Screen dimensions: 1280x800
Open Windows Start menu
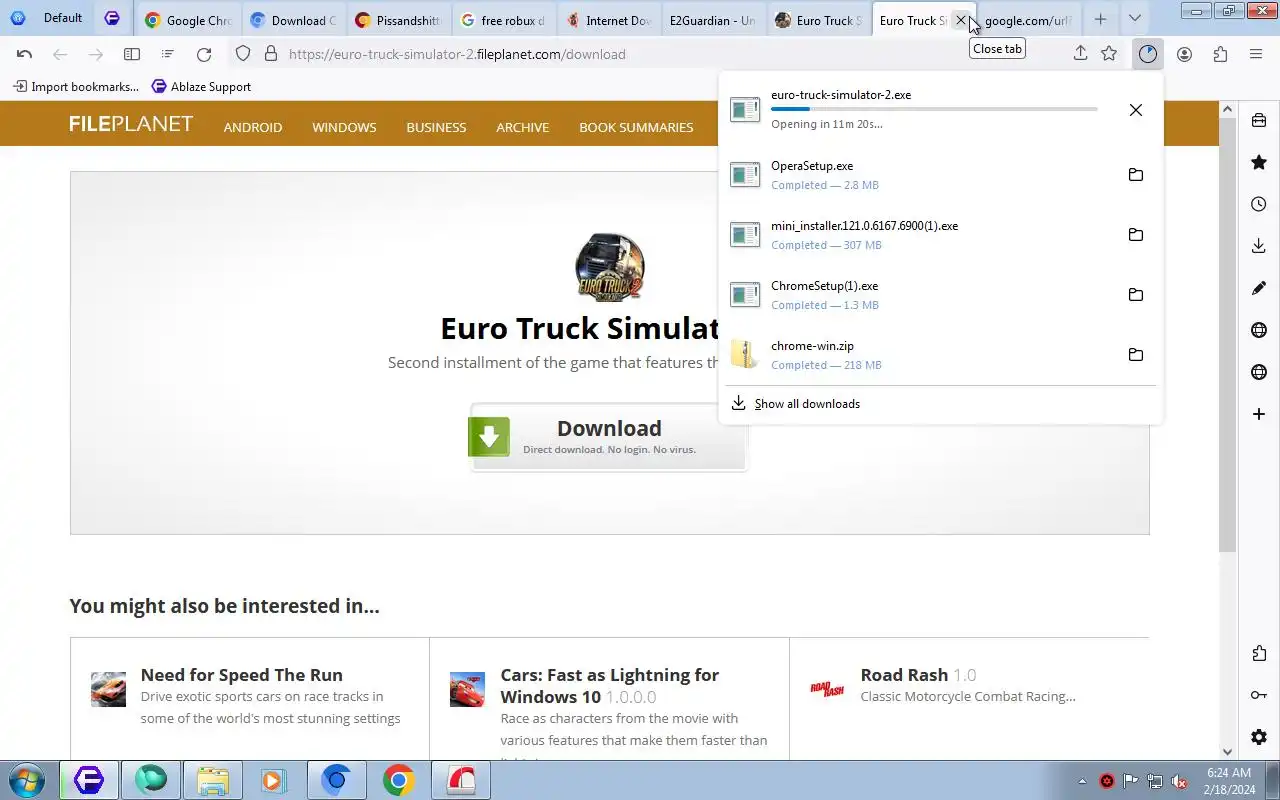coord(26,780)
